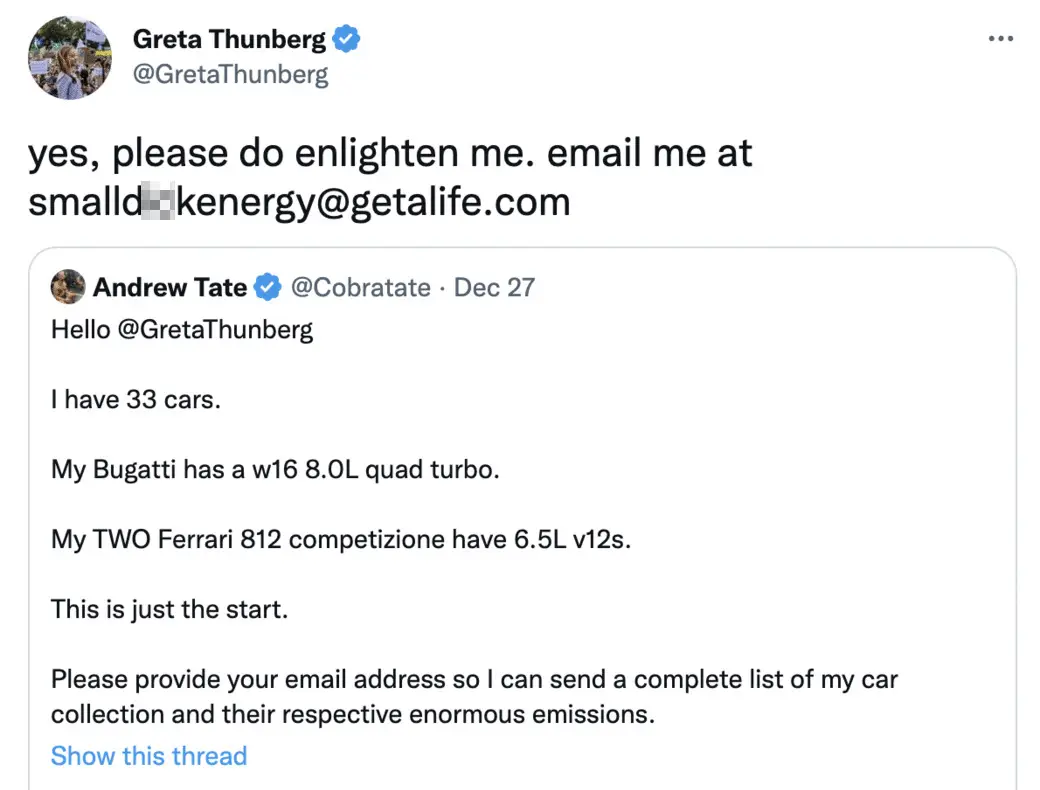
Task: Click the @GretaThunberg handle under Greta's name
Action: pos(231,72)
